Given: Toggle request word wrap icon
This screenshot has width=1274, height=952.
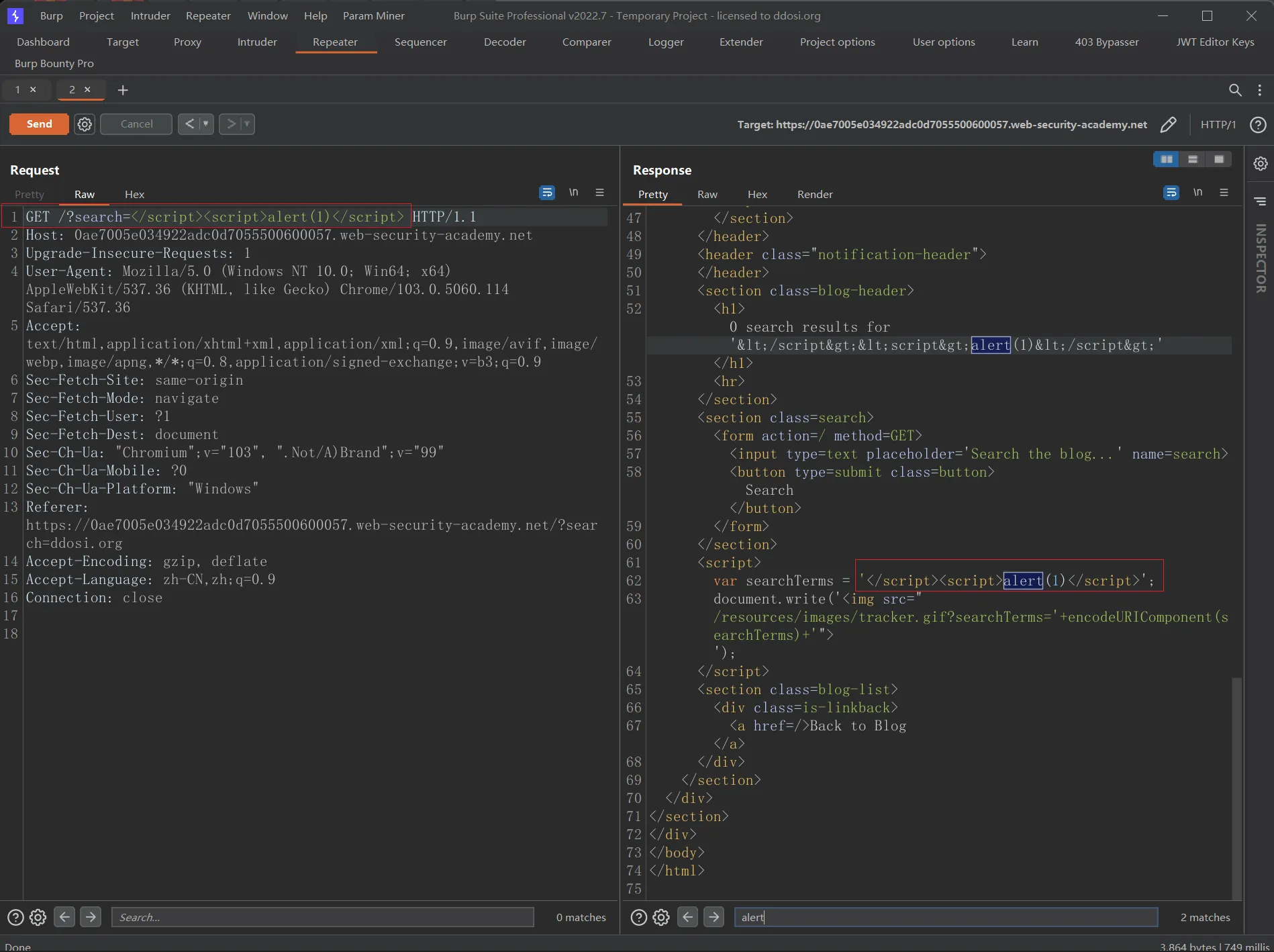Looking at the screenshot, I should [x=547, y=193].
